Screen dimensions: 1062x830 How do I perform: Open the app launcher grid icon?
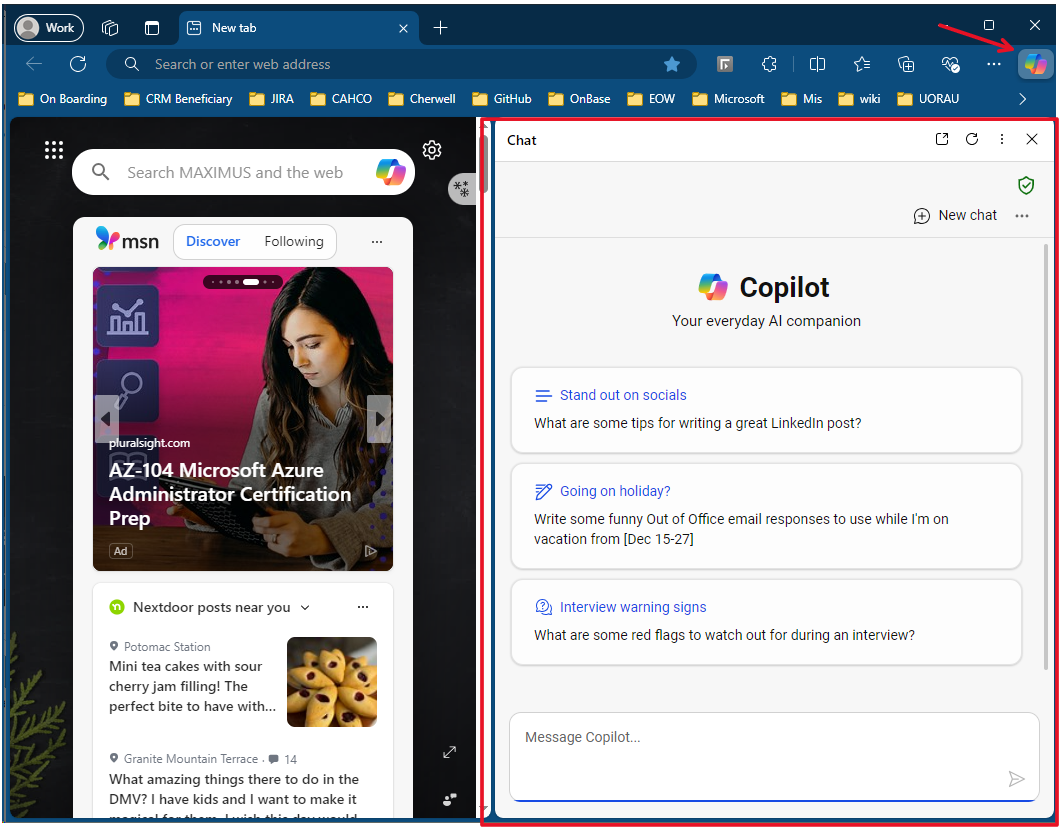click(54, 150)
